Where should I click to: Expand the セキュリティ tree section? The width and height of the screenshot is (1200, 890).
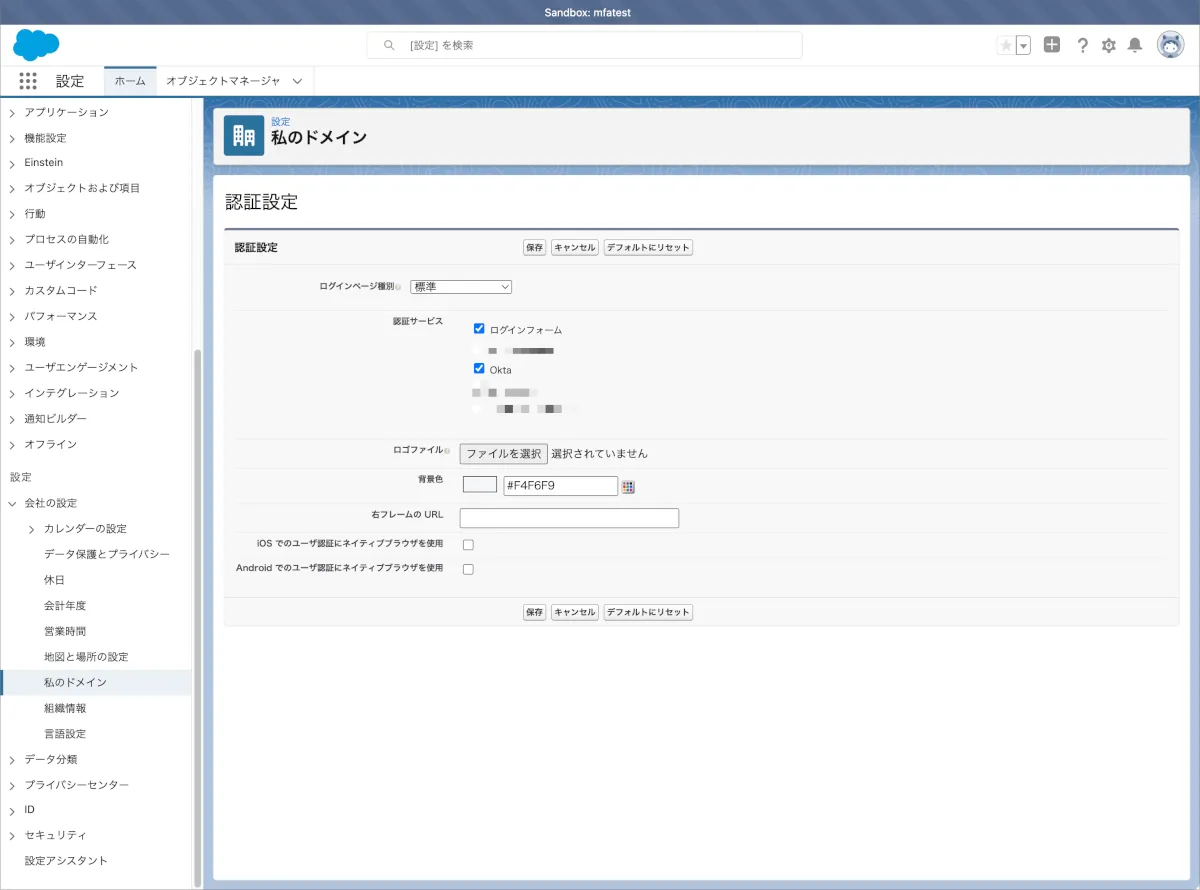12,835
